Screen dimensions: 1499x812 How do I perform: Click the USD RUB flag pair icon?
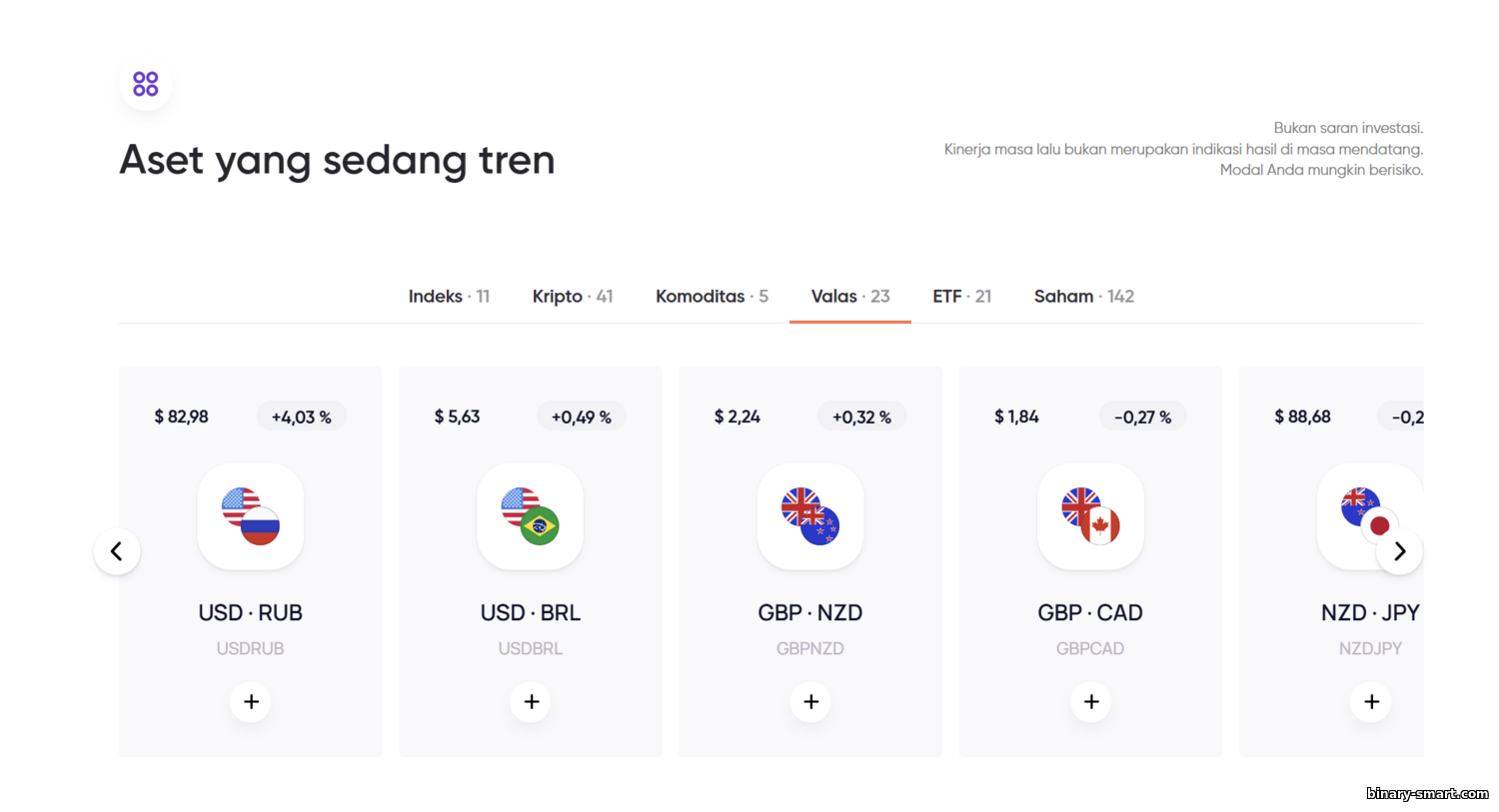(251, 516)
